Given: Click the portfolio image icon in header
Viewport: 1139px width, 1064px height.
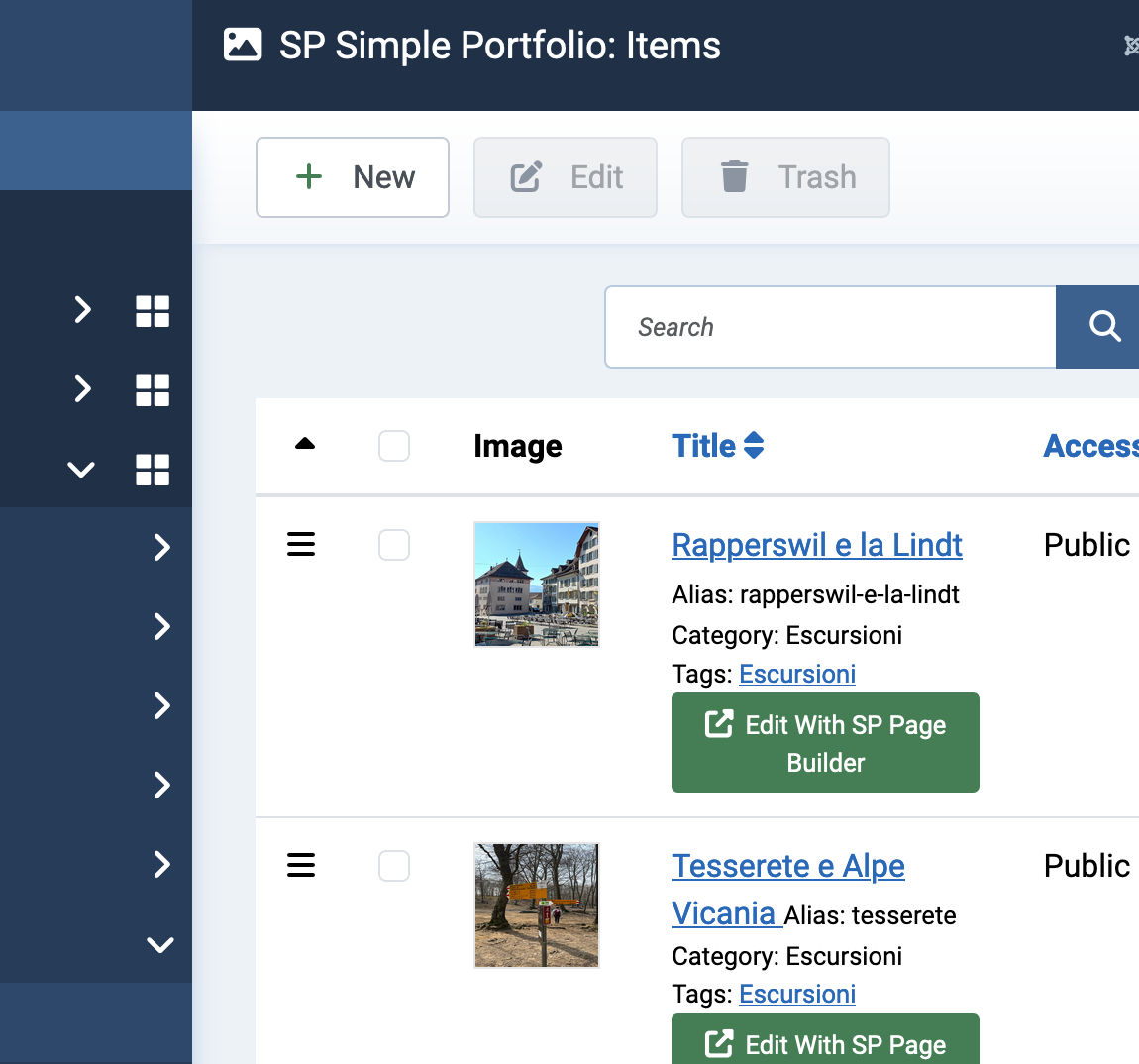Looking at the screenshot, I should pos(243,46).
